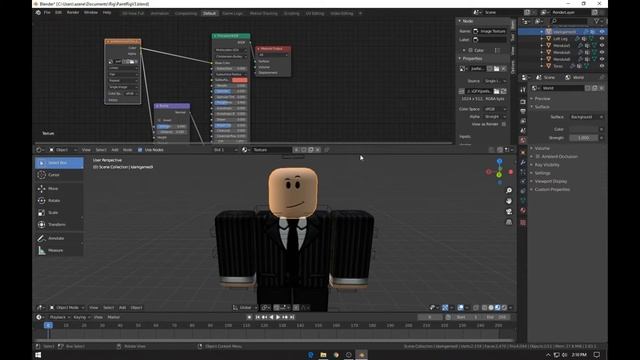Open the notification center icon
The width and height of the screenshot is (640, 360).
(x=597, y=355)
